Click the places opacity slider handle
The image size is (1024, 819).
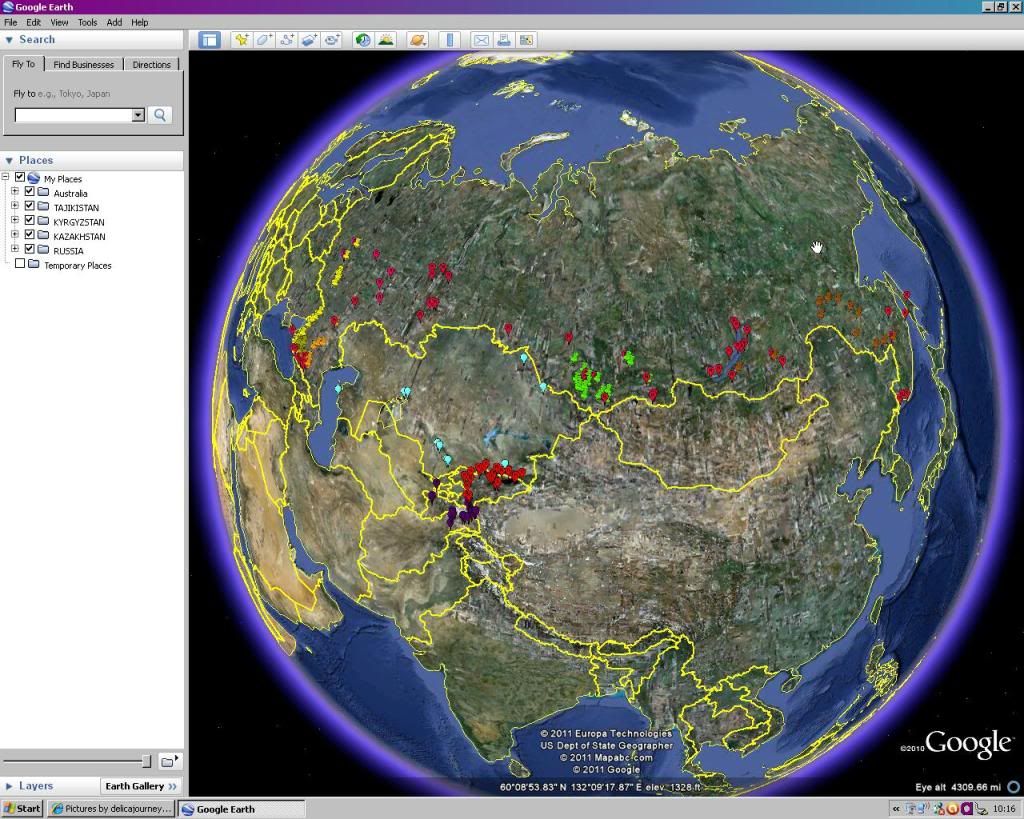[146, 761]
